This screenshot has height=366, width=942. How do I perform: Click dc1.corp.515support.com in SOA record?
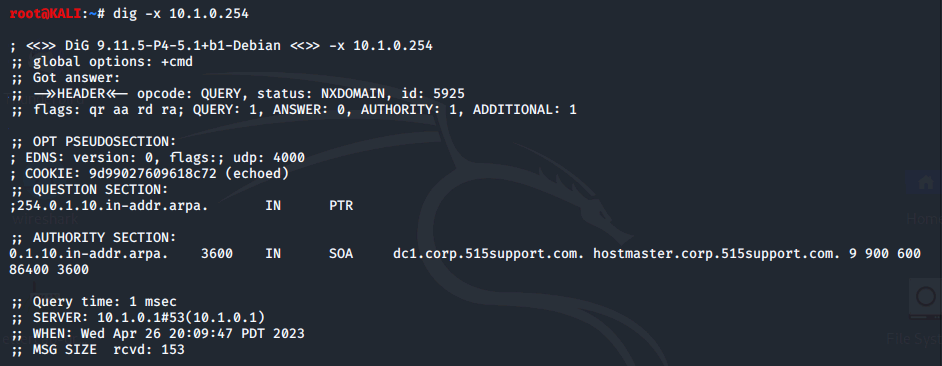point(488,254)
